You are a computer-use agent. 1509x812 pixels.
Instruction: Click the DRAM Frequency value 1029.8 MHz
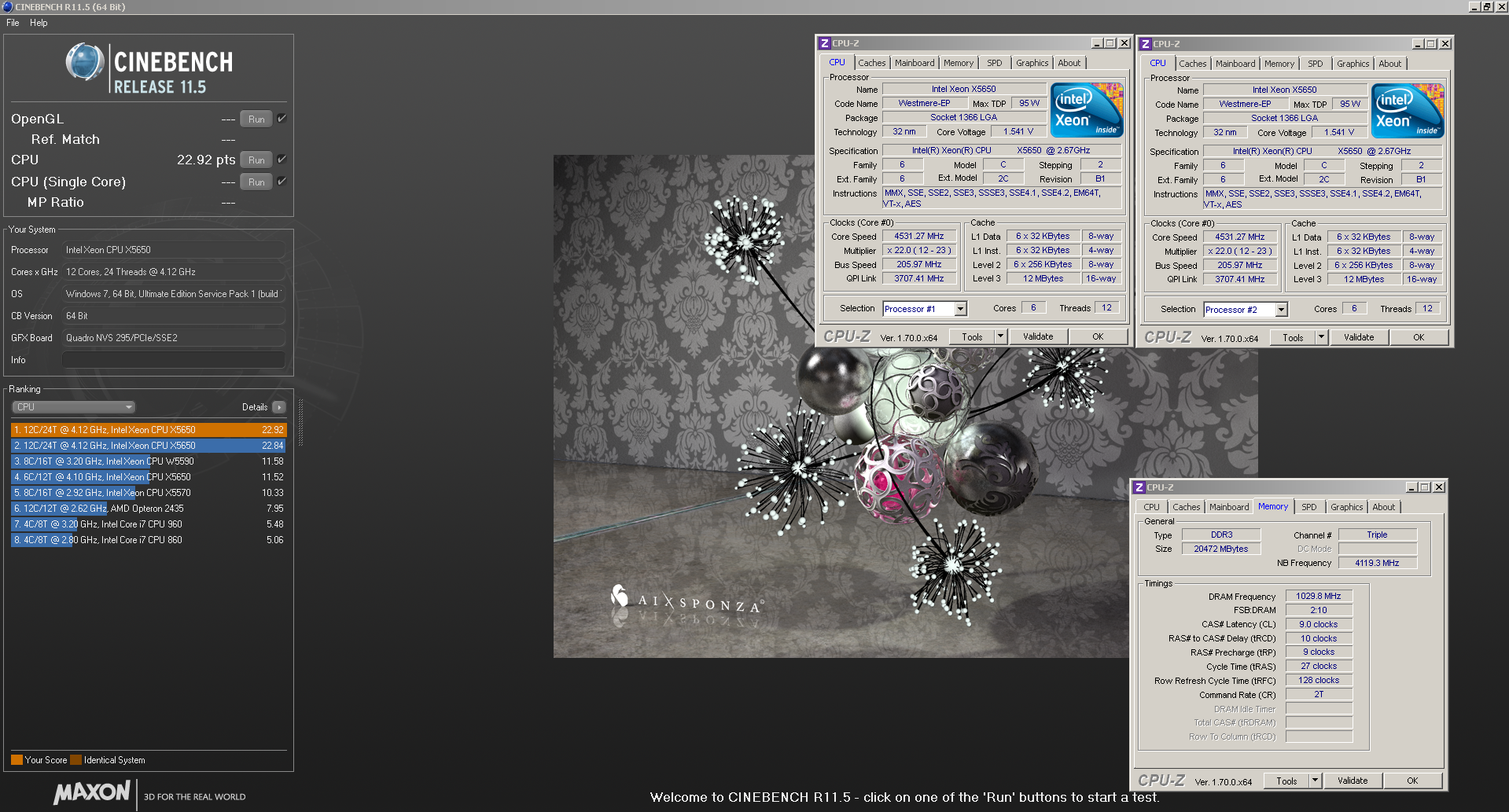coord(1319,597)
